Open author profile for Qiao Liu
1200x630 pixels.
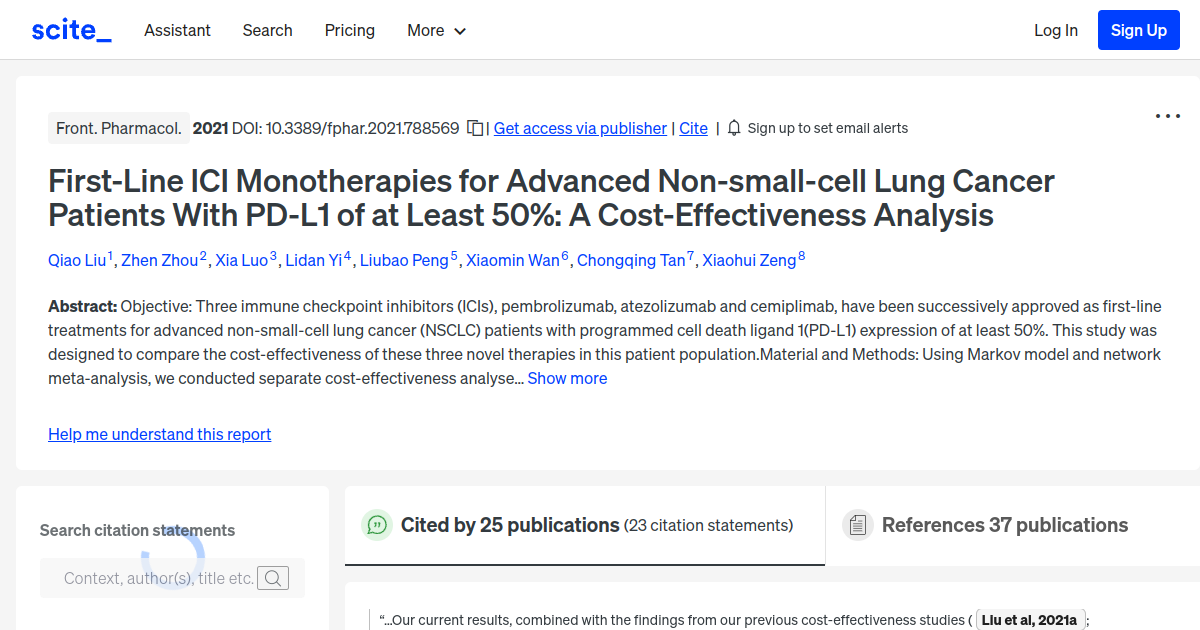76,260
